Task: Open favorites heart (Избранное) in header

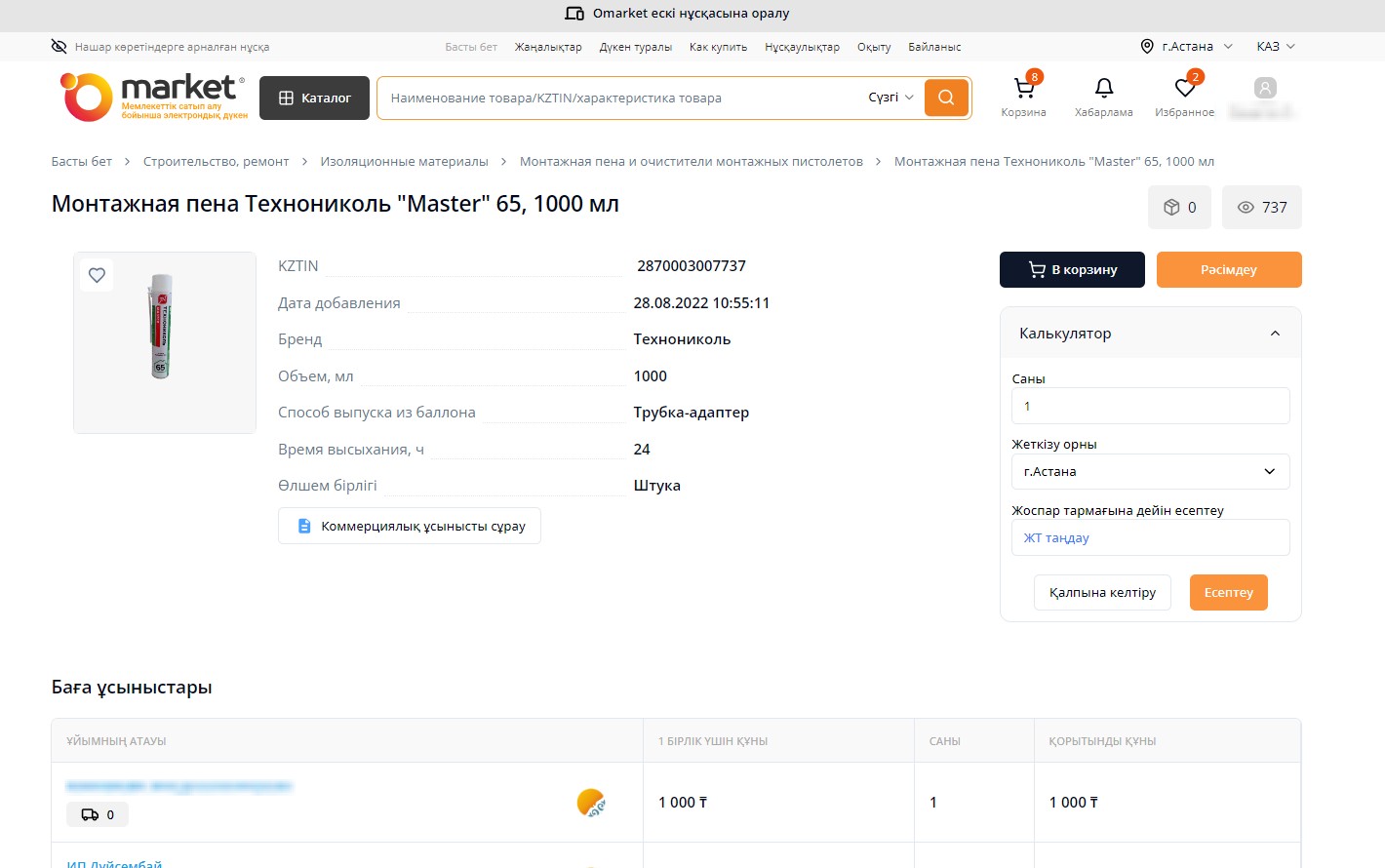Action: point(1184,89)
